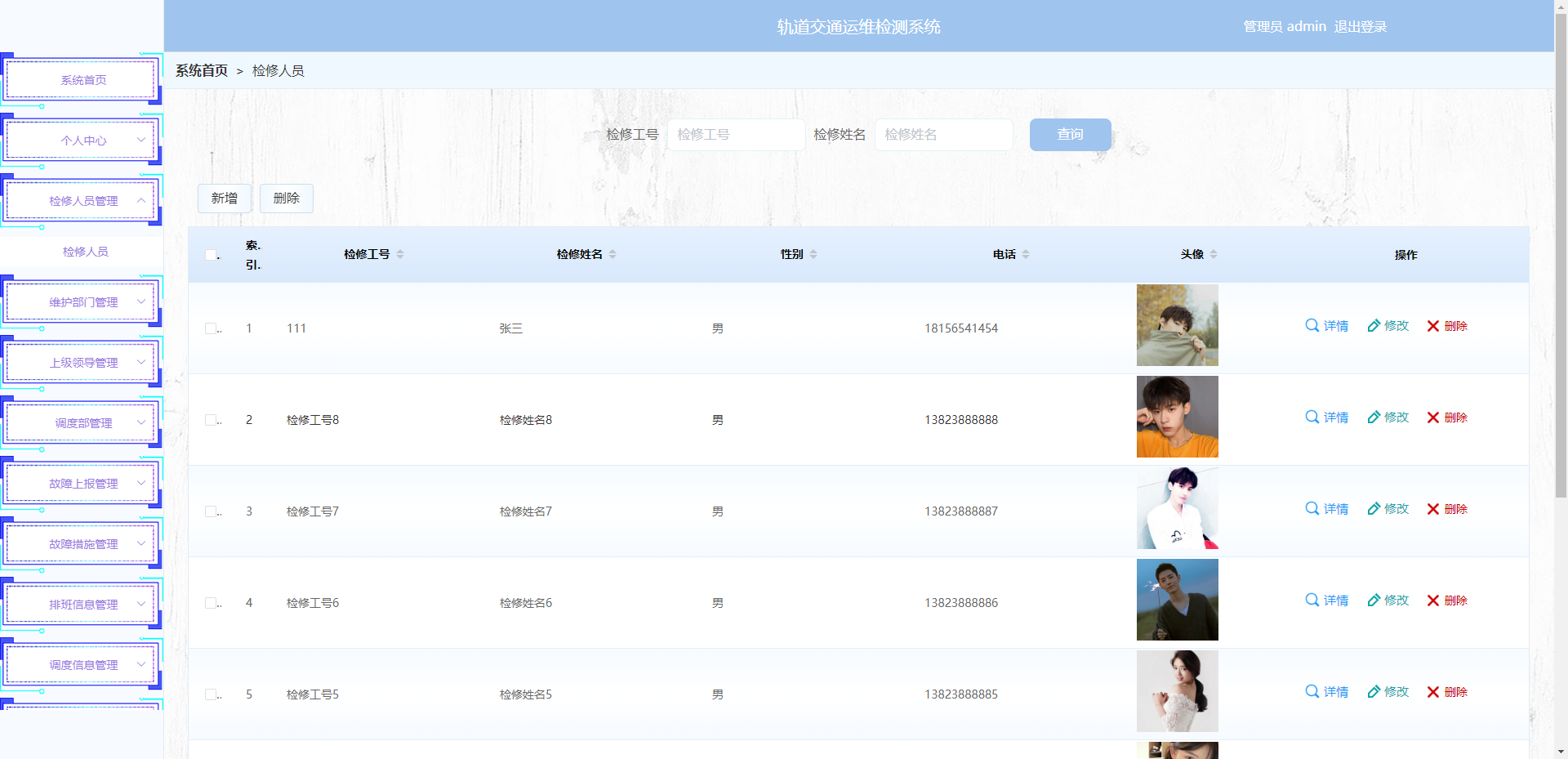Screen dimensions: 1568x759
Task: Sort by 性别 column arrows
Action: click(813, 254)
